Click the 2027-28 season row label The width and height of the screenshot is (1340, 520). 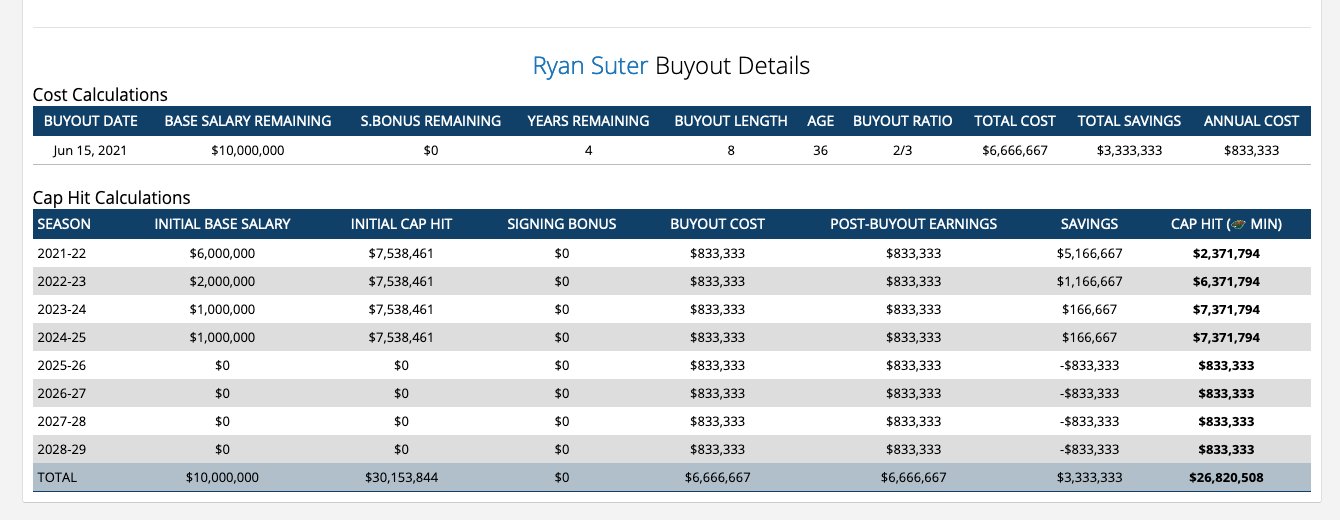click(62, 421)
